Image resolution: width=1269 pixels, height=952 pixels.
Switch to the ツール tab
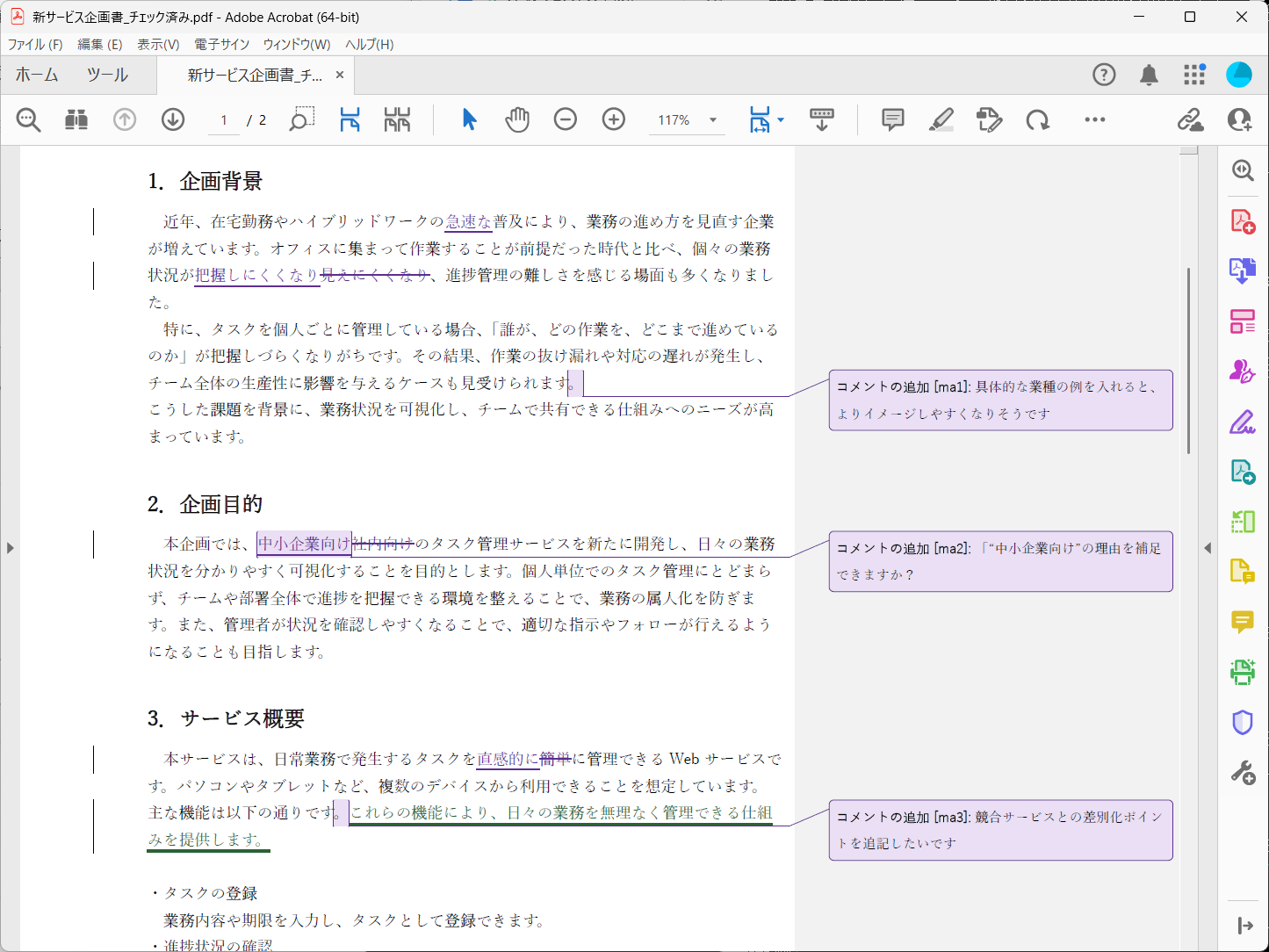[x=107, y=75]
